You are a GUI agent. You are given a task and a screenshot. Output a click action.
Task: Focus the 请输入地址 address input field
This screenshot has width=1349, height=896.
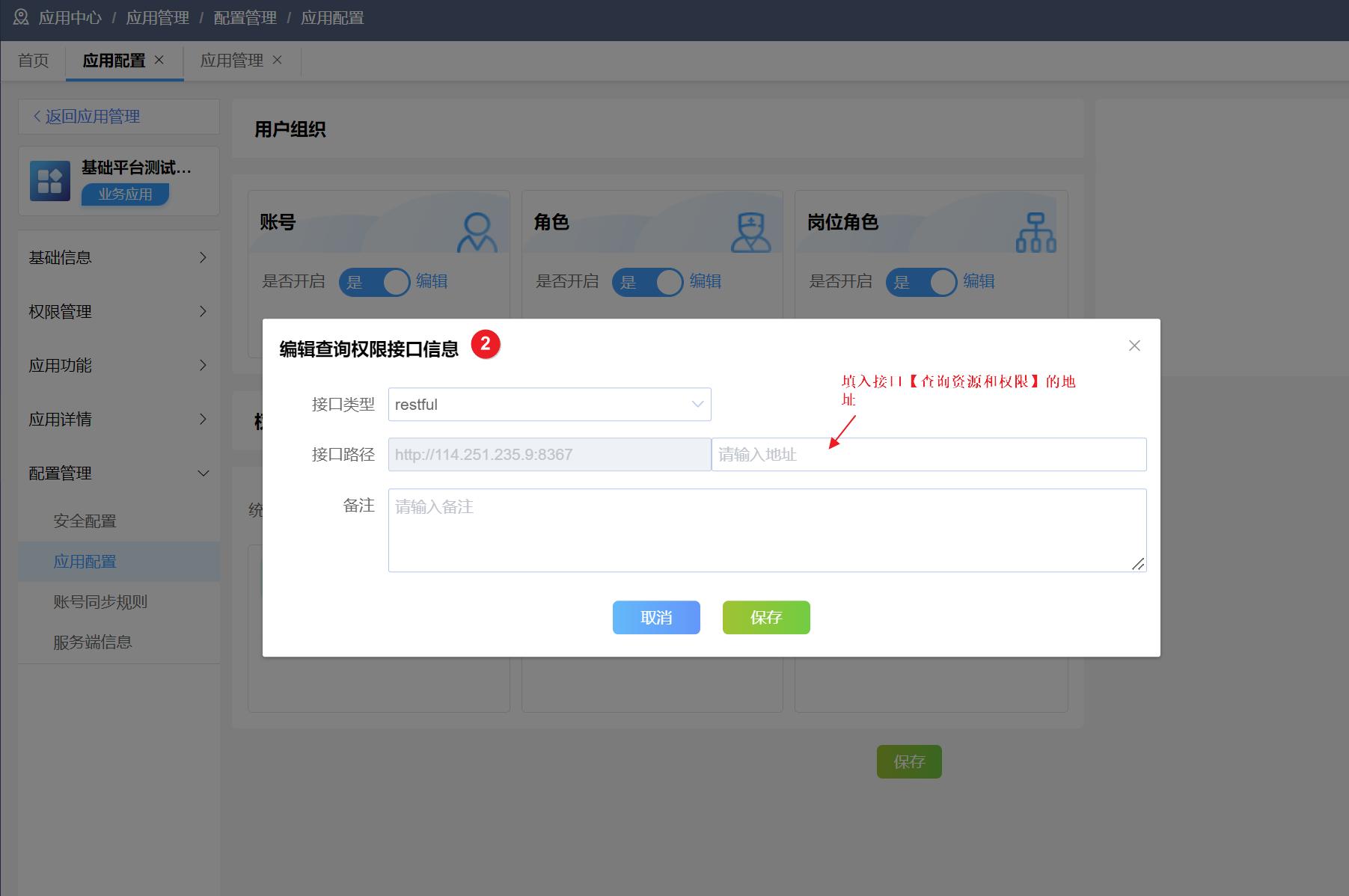(x=929, y=454)
